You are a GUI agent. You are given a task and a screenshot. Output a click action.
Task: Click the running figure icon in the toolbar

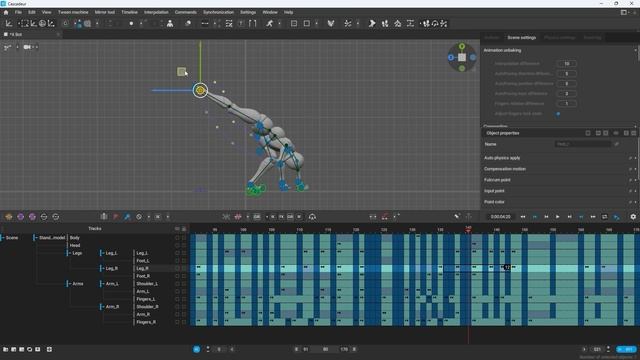click(x=269, y=24)
